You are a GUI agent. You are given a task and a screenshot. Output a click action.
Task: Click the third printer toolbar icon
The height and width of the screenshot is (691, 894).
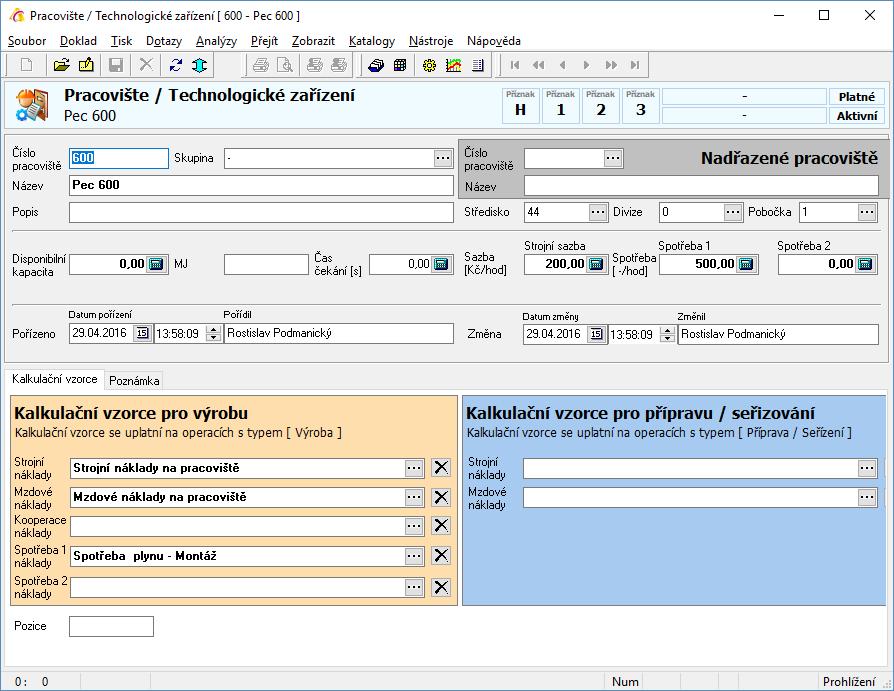pyautogui.click(x=314, y=65)
